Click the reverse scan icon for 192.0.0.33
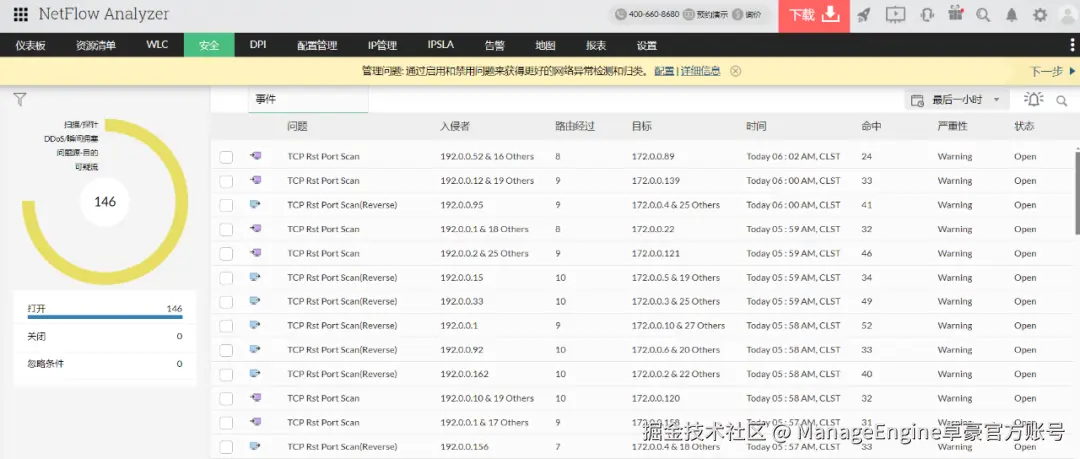1080x459 pixels. pos(256,301)
